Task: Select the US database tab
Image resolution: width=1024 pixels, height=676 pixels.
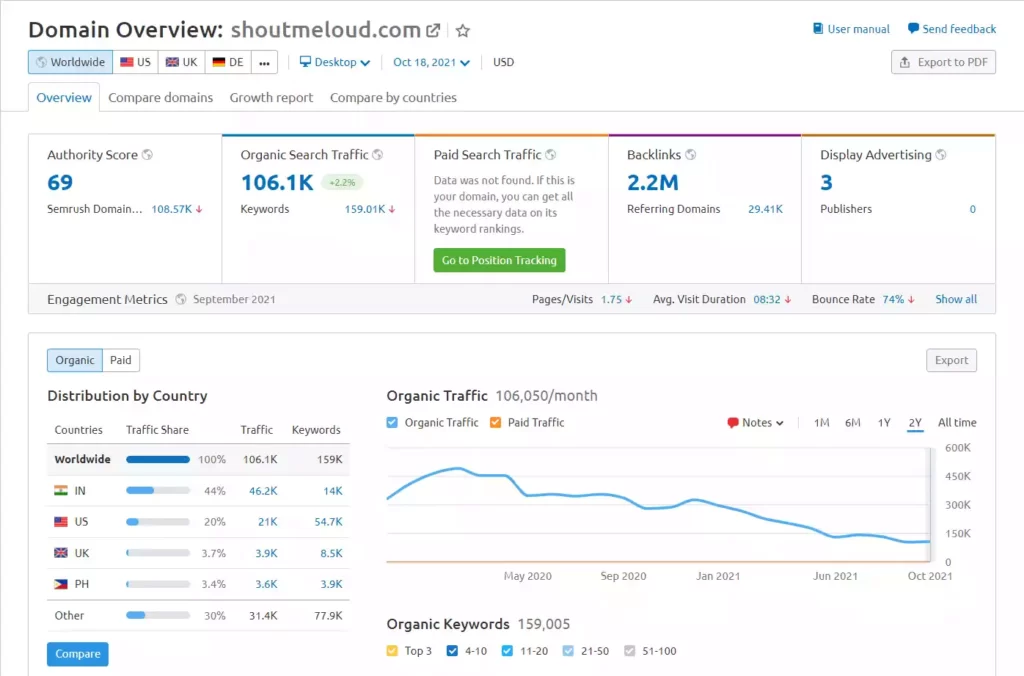Action: point(134,61)
